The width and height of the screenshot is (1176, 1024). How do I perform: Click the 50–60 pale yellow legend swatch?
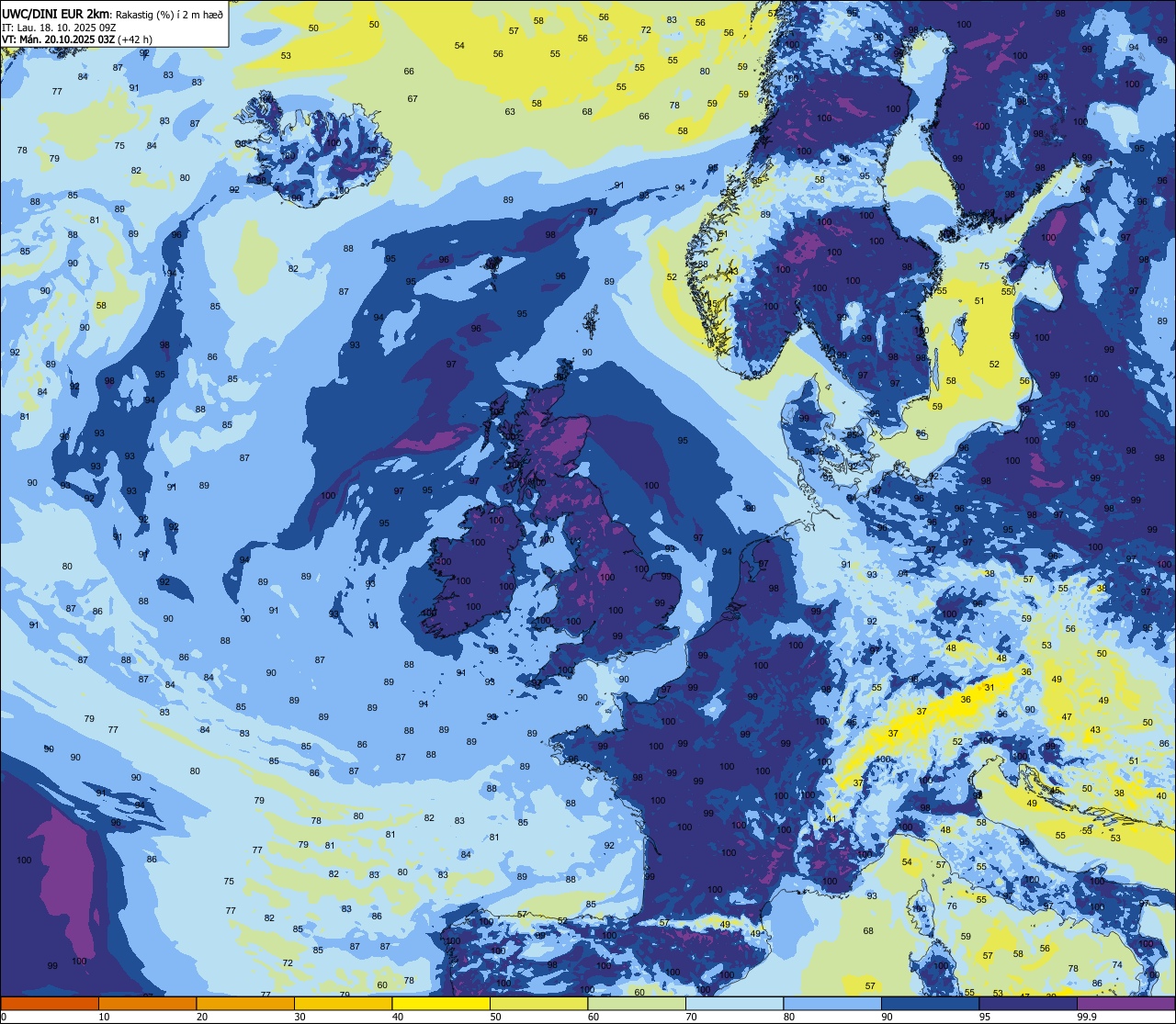click(538, 1003)
